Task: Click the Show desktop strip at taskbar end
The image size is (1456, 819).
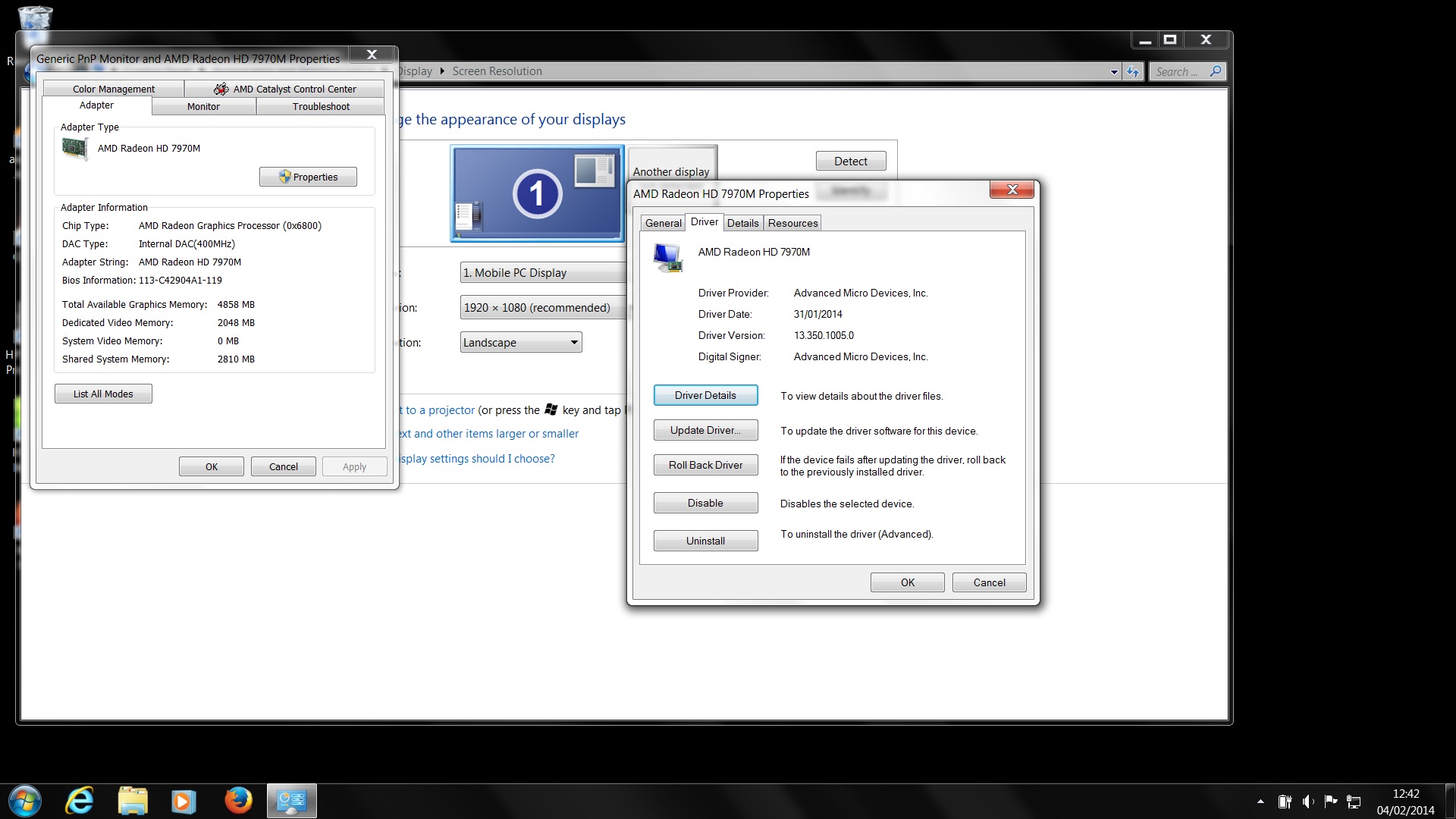Action: click(1450, 802)
